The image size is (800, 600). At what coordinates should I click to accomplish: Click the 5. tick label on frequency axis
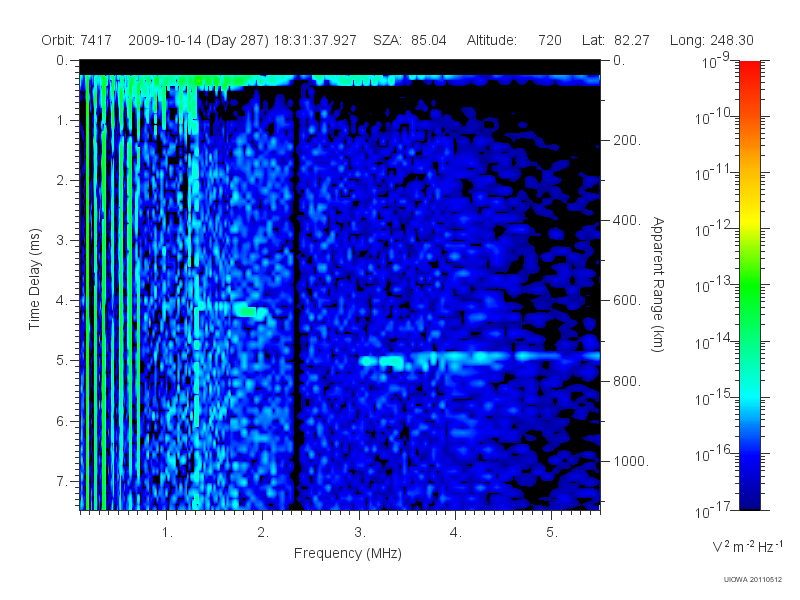(552, 533)
